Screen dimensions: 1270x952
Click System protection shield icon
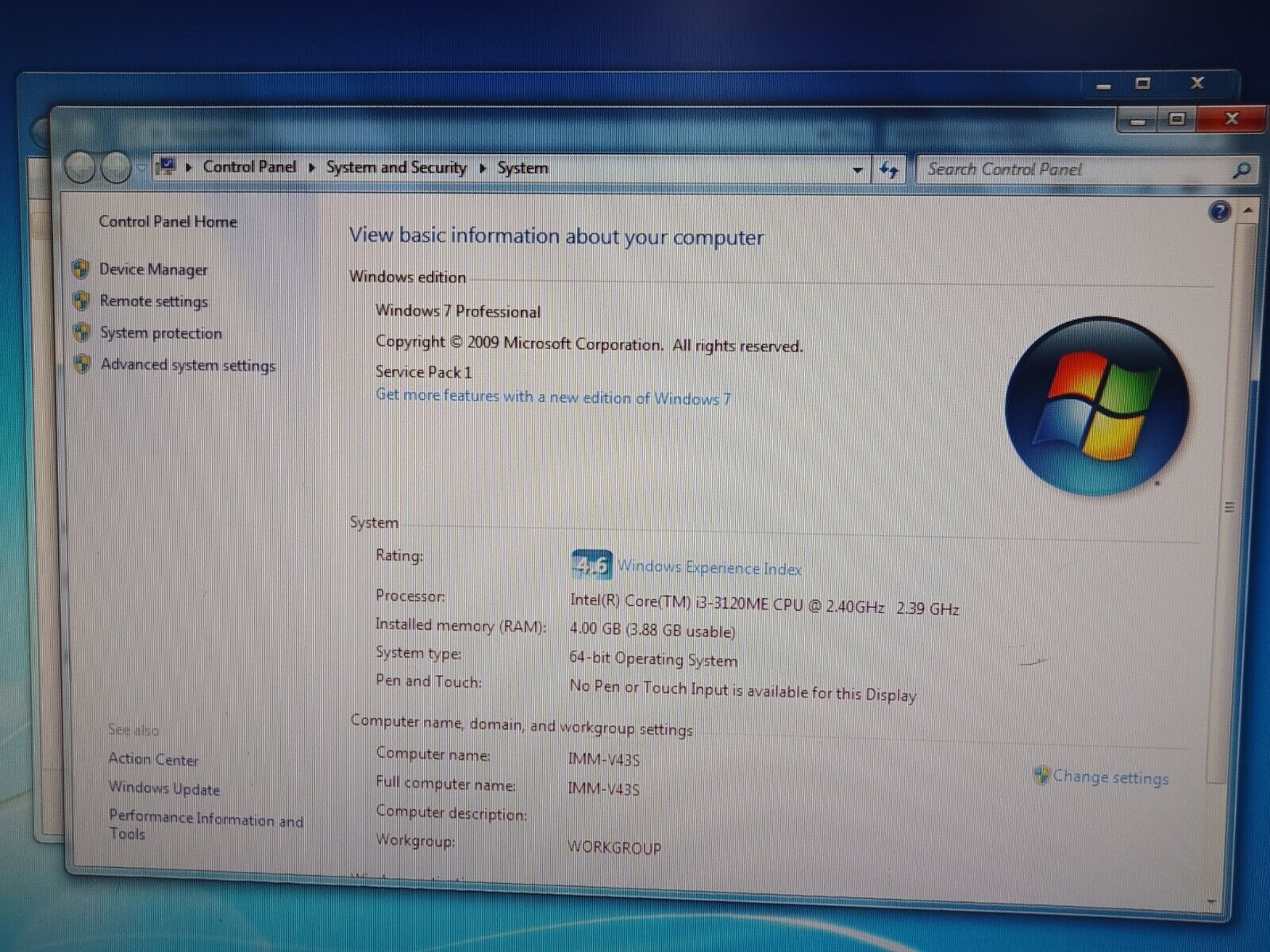coord(81,332)
